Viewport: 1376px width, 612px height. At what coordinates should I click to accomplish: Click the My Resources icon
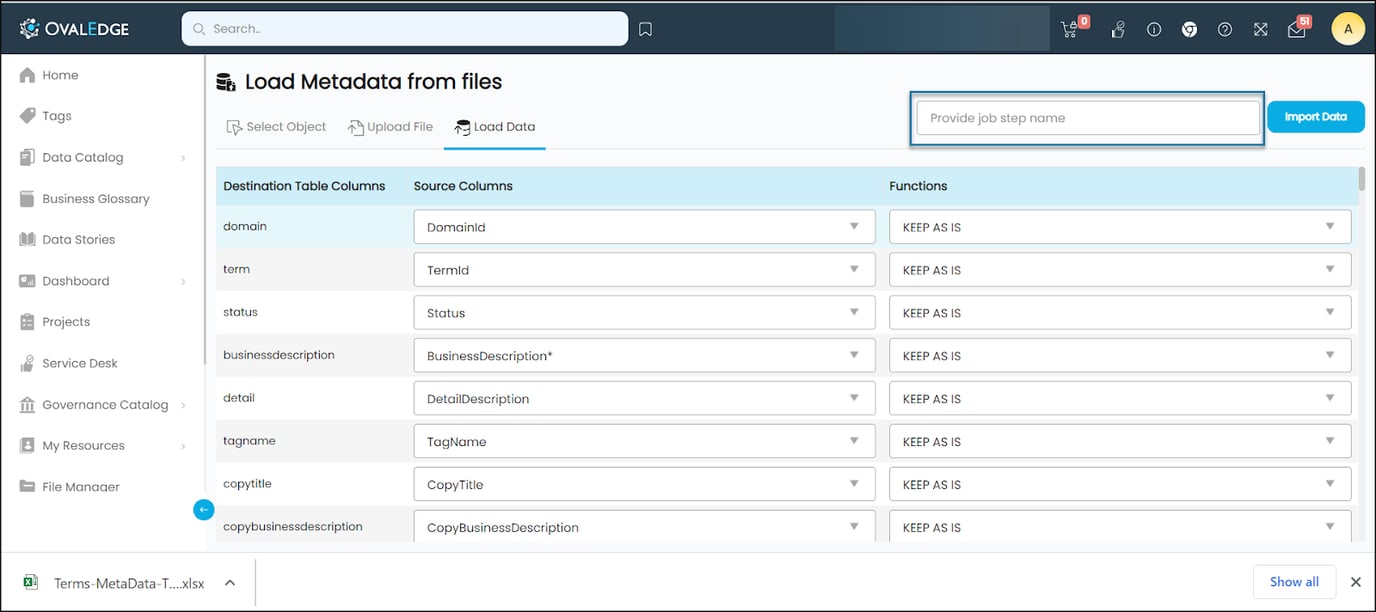pyautogui.click(x=27, y=446)
